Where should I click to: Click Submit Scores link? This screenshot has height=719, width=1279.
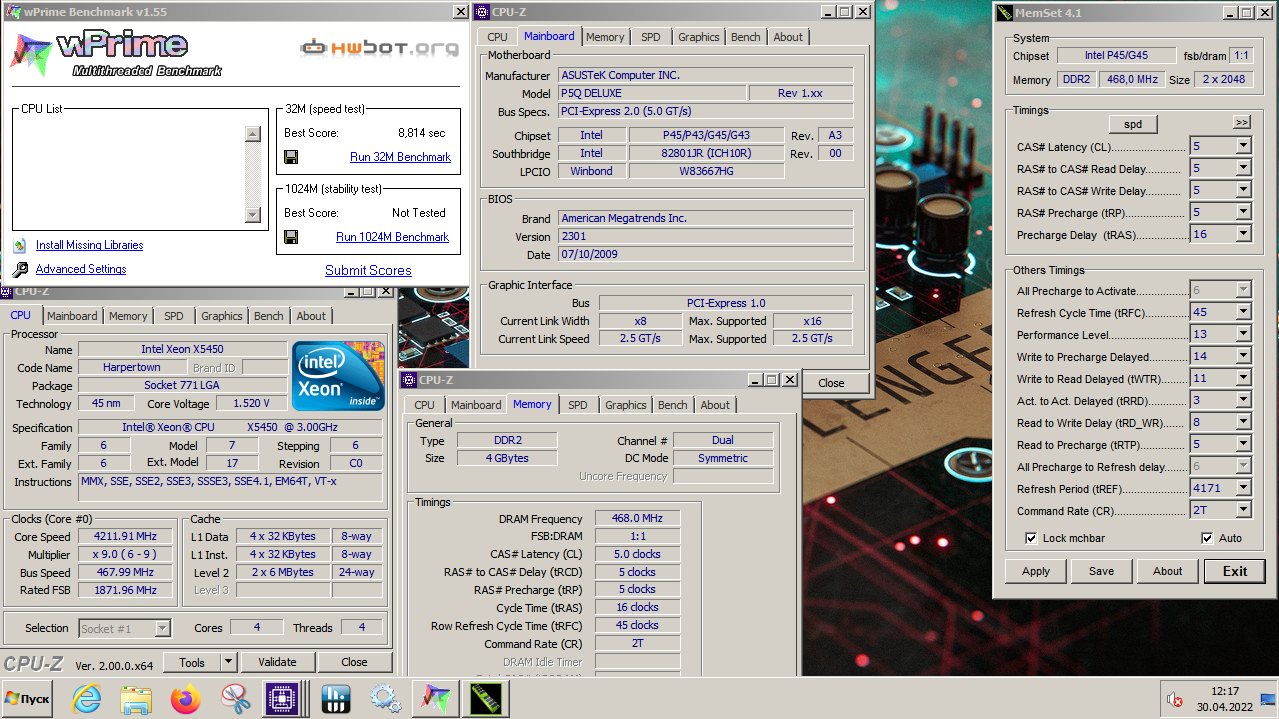click(368, 270)
